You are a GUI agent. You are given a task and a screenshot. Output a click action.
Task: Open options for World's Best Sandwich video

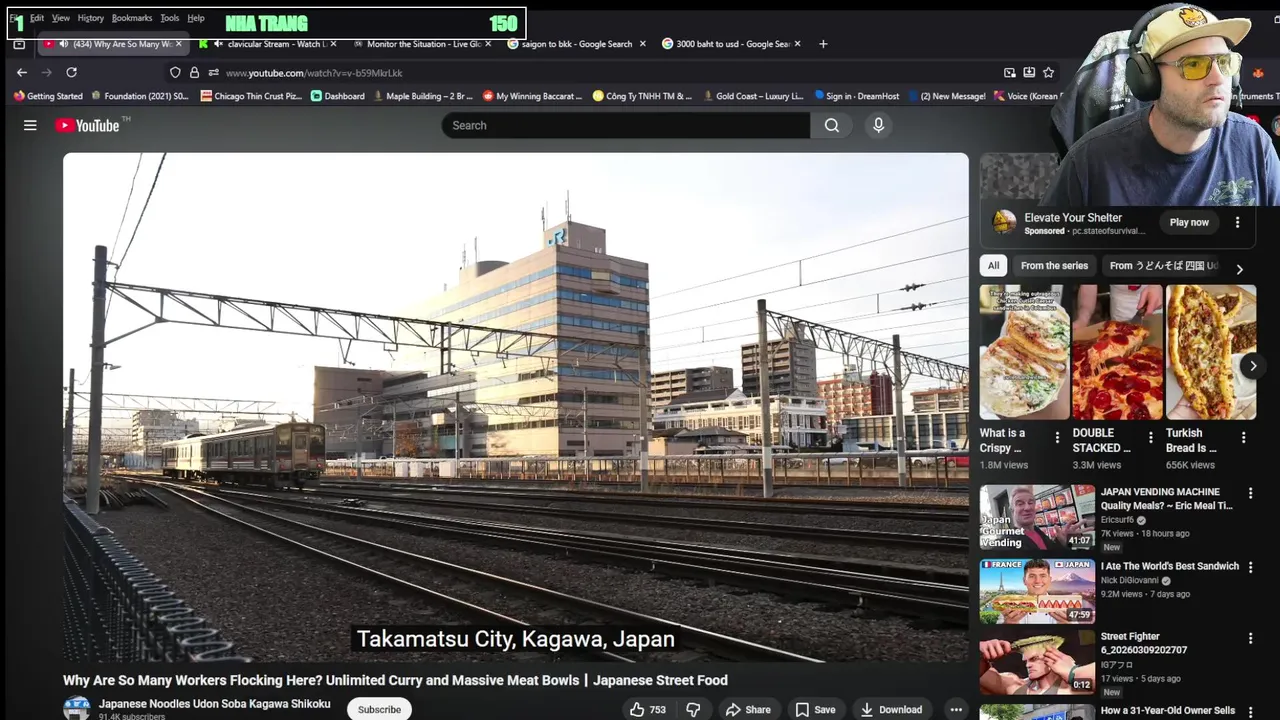[1250, 567]
